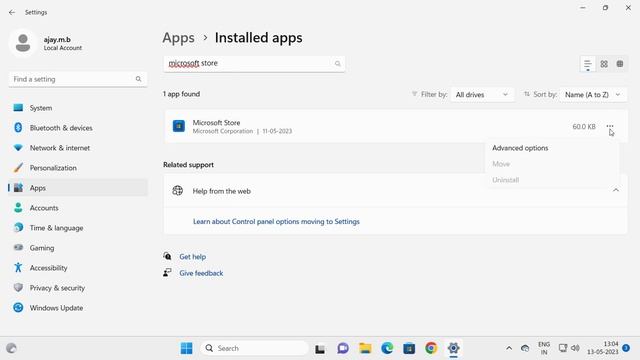Go back using the Settings back arrow

pos(12,12)
